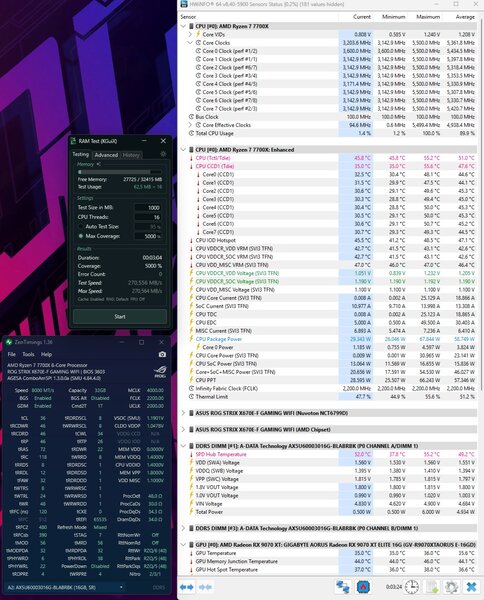Viewport: 484px width, 600px height.
Task: Select Core 0 Clock (perf #1/2) row
Action: tap(328, 51)
